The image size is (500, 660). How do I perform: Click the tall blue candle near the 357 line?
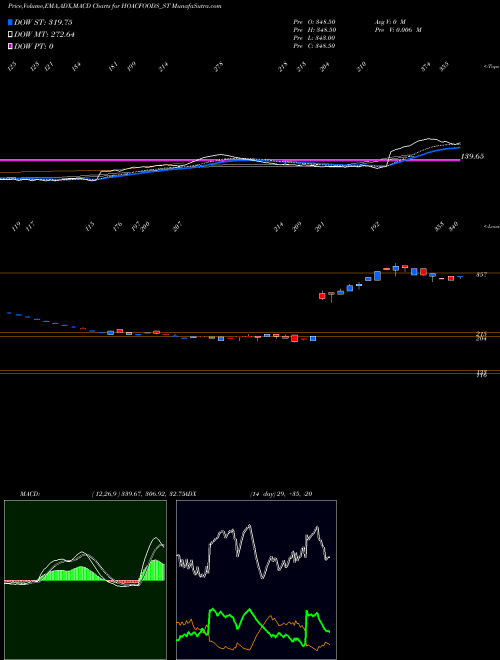click(x=377, y=276)
